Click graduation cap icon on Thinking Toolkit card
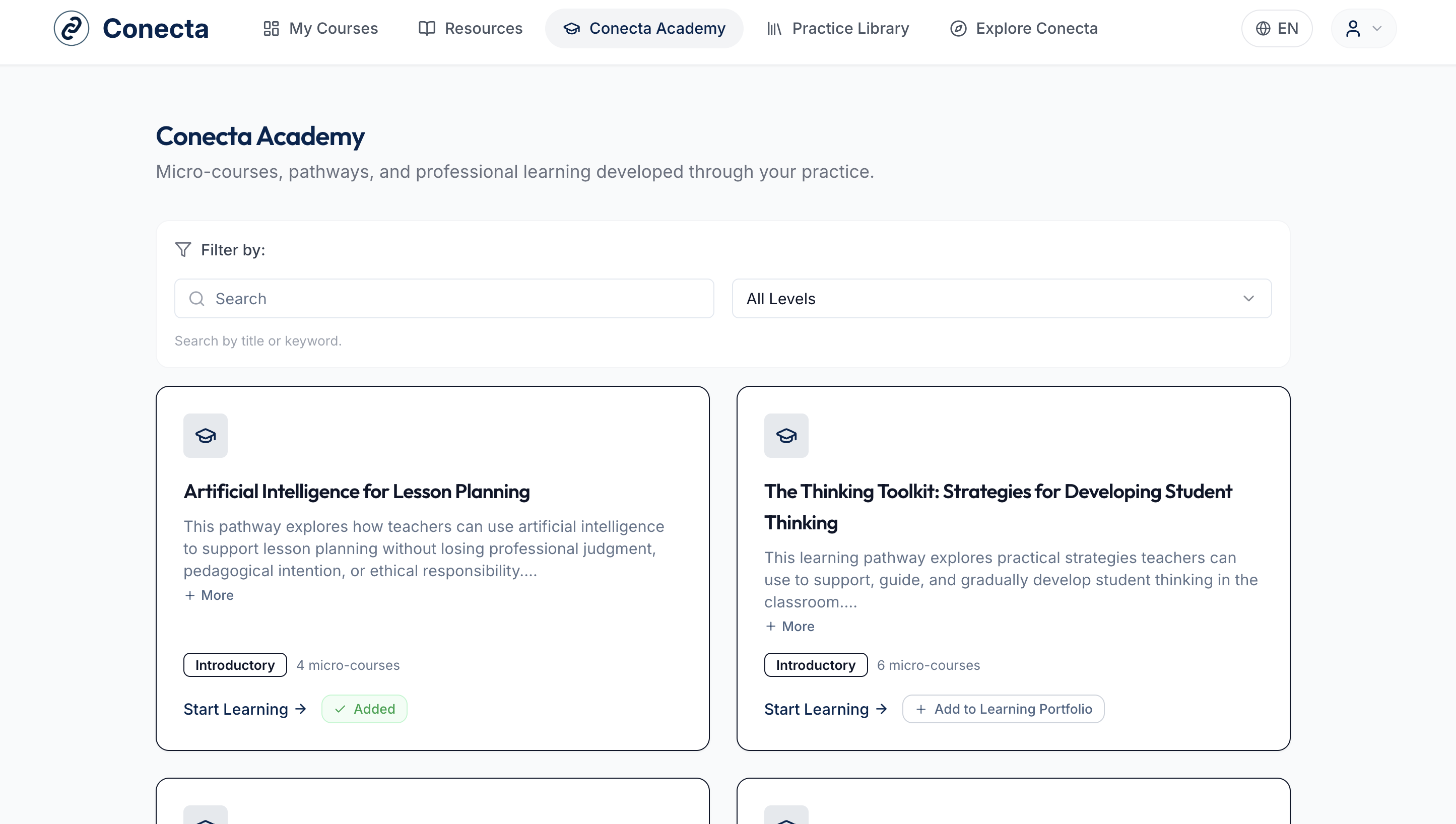This screenshot has width=1456, height=824. (x=786, y=435)
